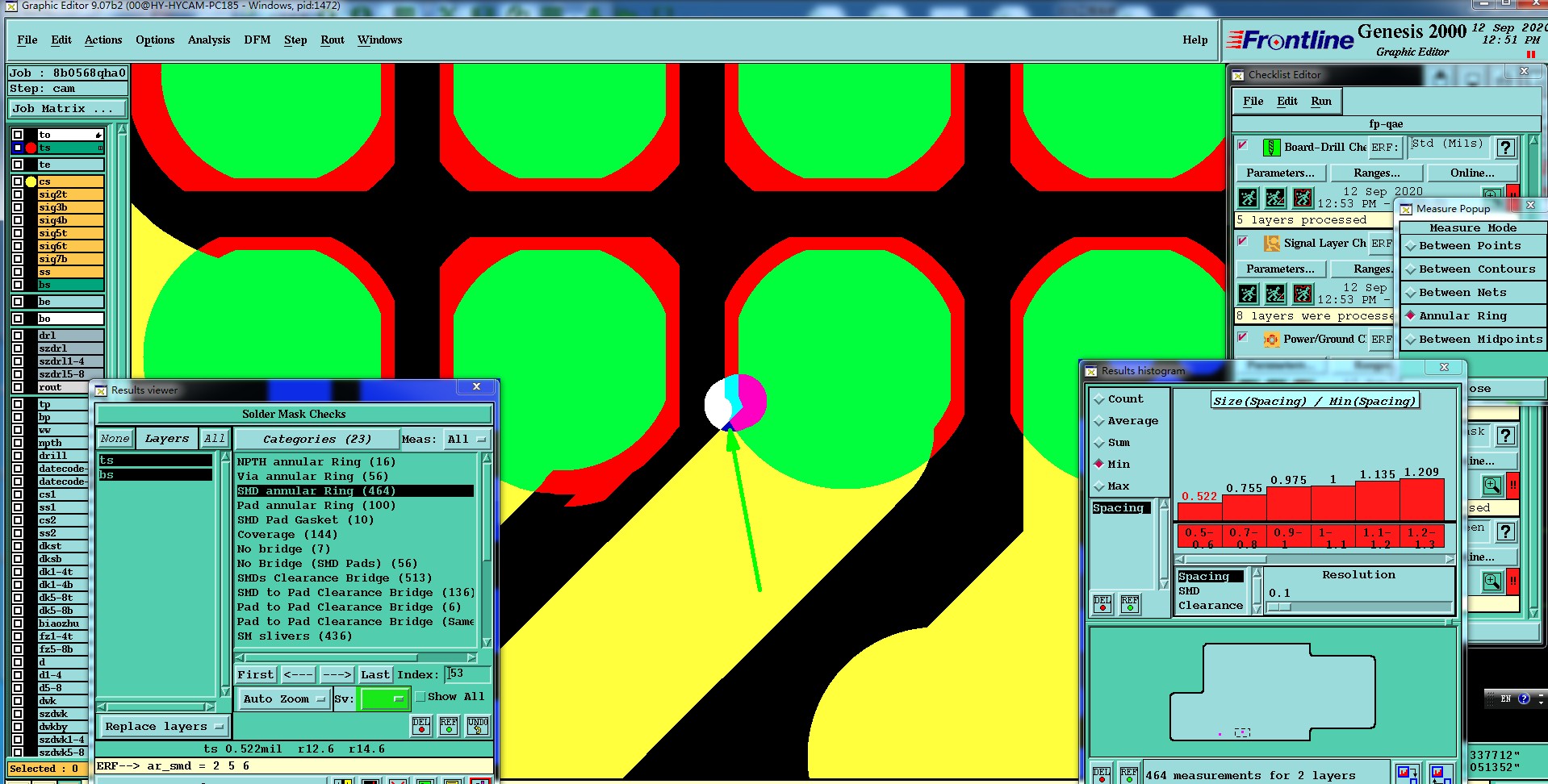Screen dimensions: 1548x784
Task: Click second histogram export icon beside status
Action: coord(1441,774)
